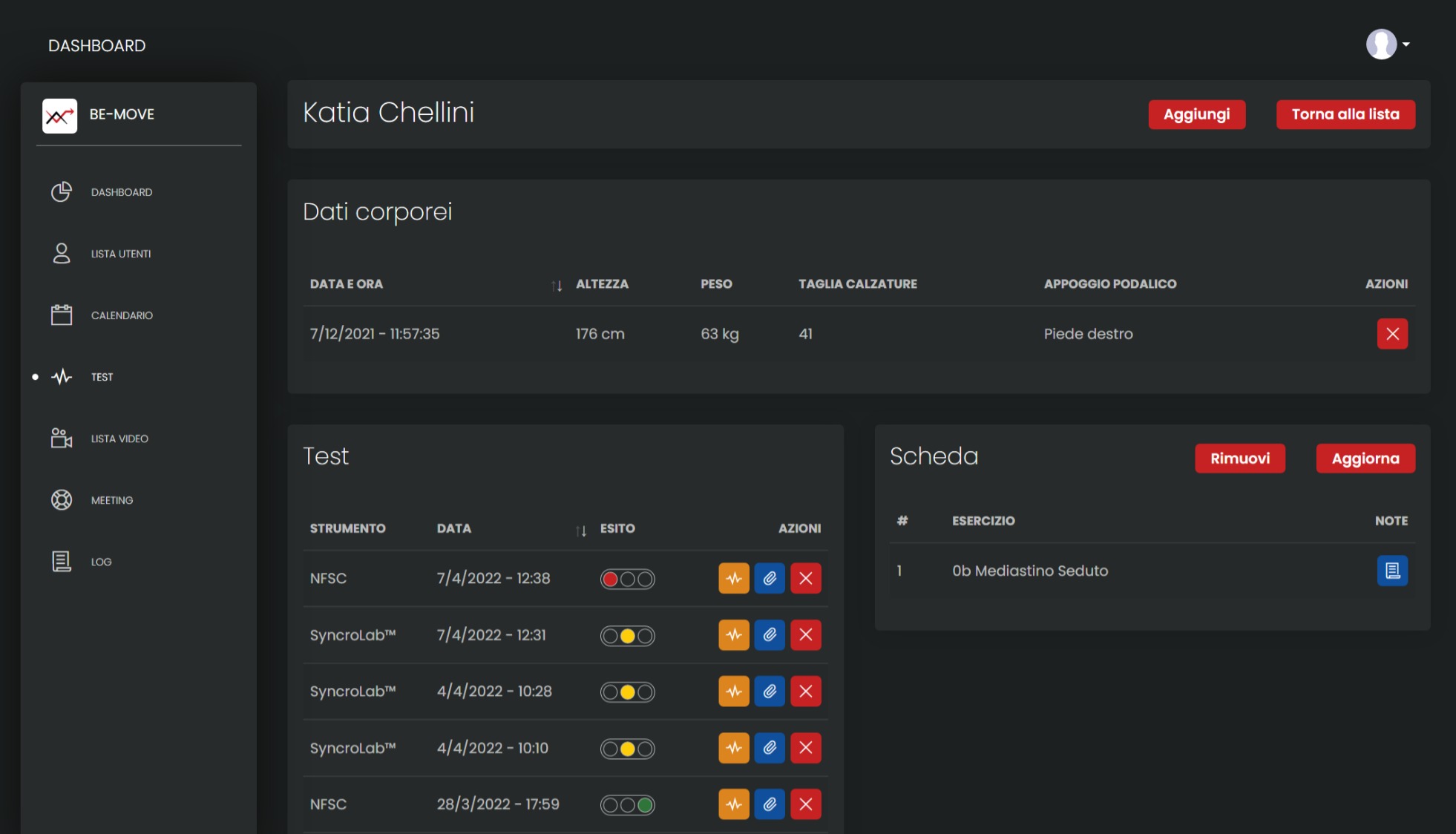Delete the SyncroLab 4/4/2022 10:28 test
1456x834 pixels.
coord(805,692)
